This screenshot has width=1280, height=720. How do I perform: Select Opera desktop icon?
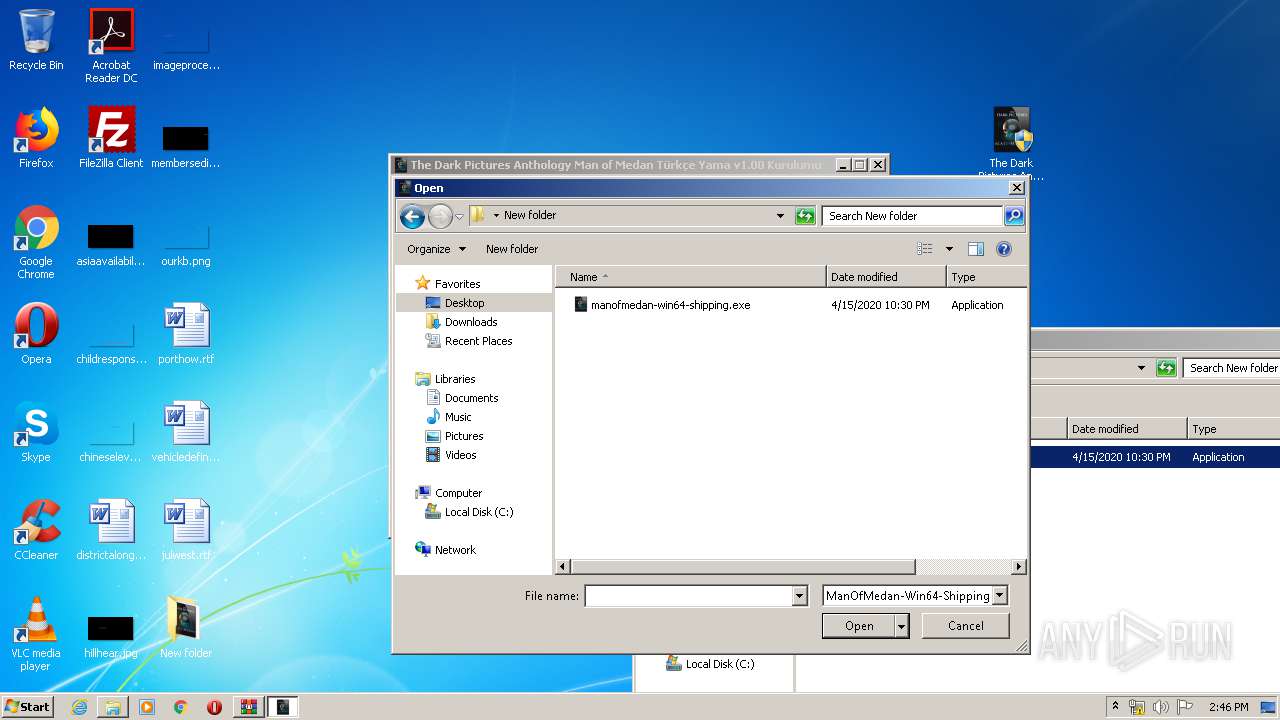[x=36, y=334]
